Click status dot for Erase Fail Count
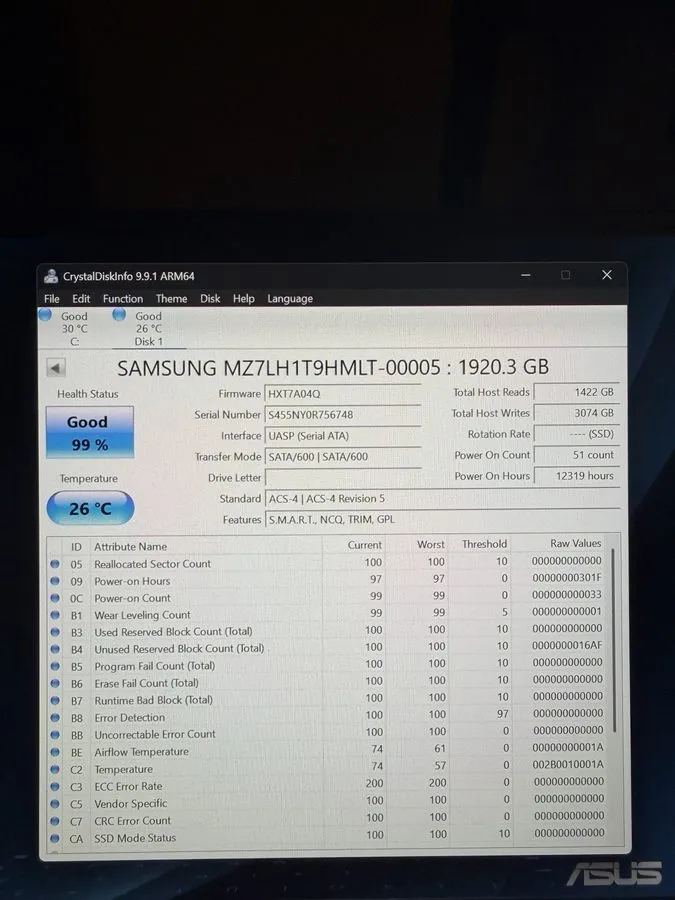Screen dimensions: 675x900 (x=55, y=684)
